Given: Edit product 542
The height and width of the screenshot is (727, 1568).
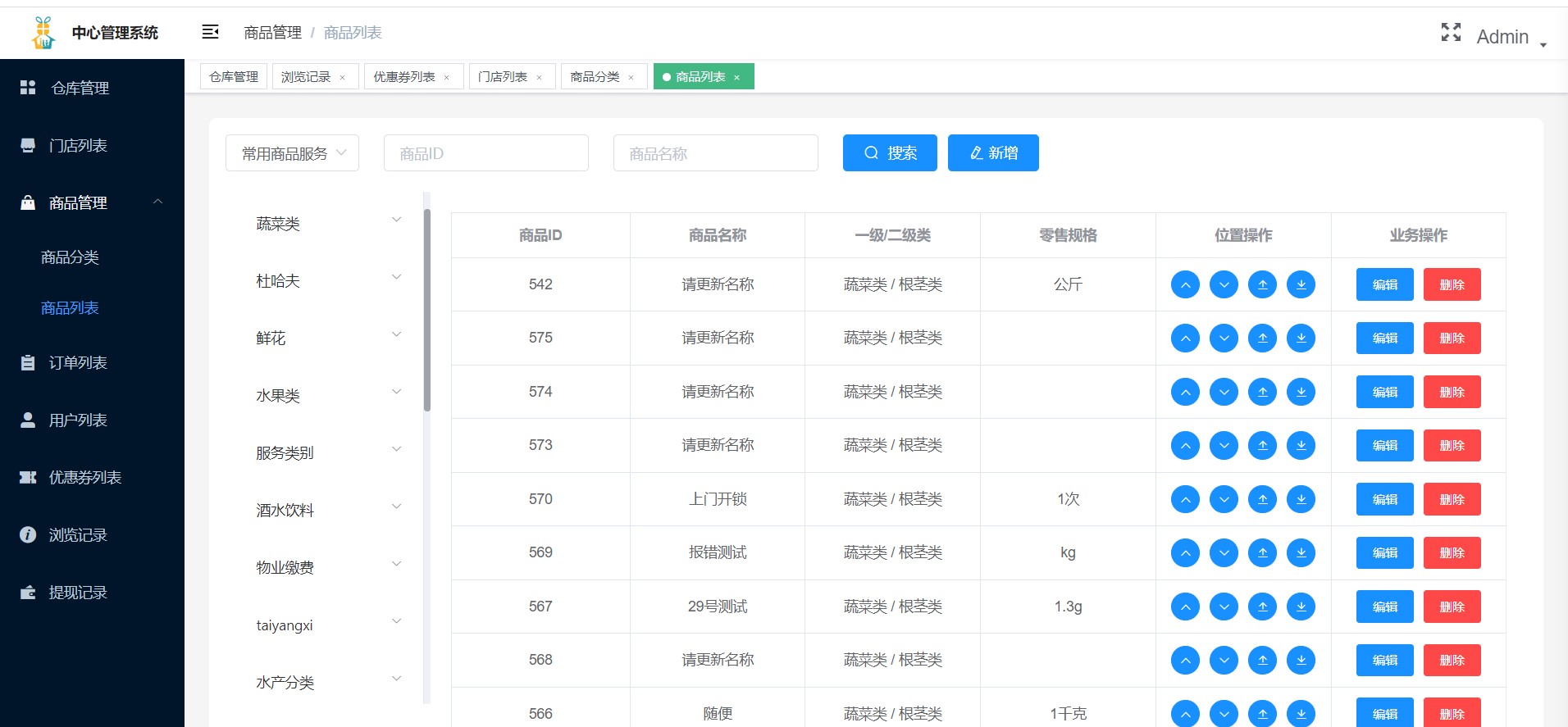Looking at the screenshot, I should (1384, 284).
